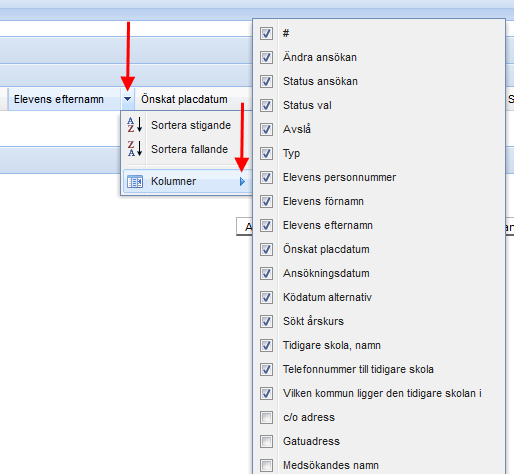Viewport: 514px width, 474px height.
Task: Check the Medsökandes namn checkbox
Action: click(266, 465)
